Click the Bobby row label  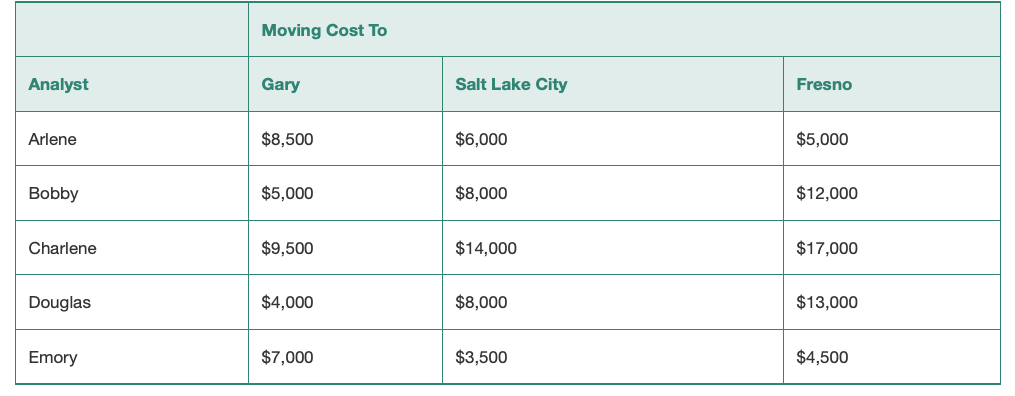tap(53, 193)
